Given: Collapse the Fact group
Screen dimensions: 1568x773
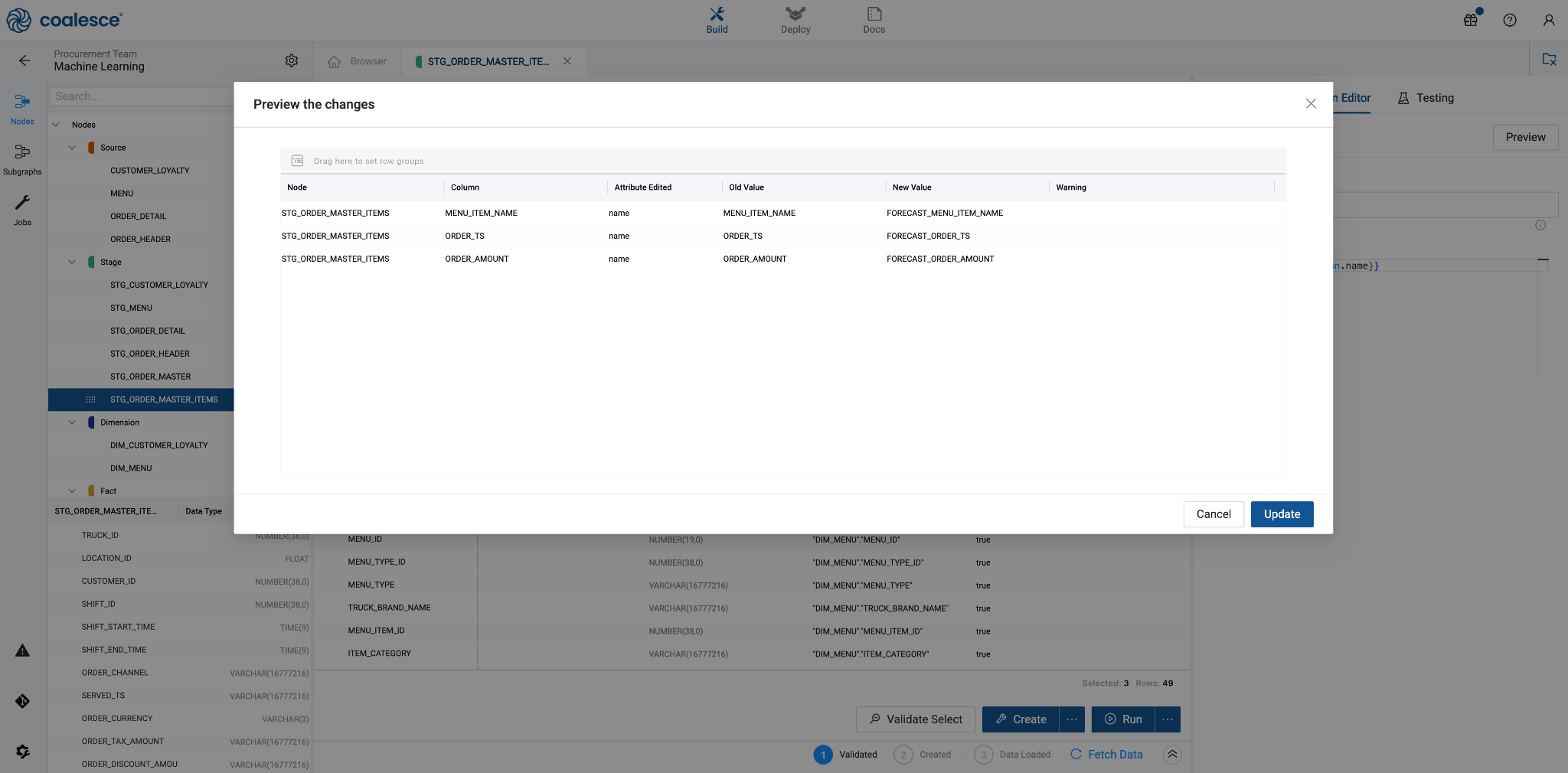Looking at the screenshot, I should coord(72,491).
